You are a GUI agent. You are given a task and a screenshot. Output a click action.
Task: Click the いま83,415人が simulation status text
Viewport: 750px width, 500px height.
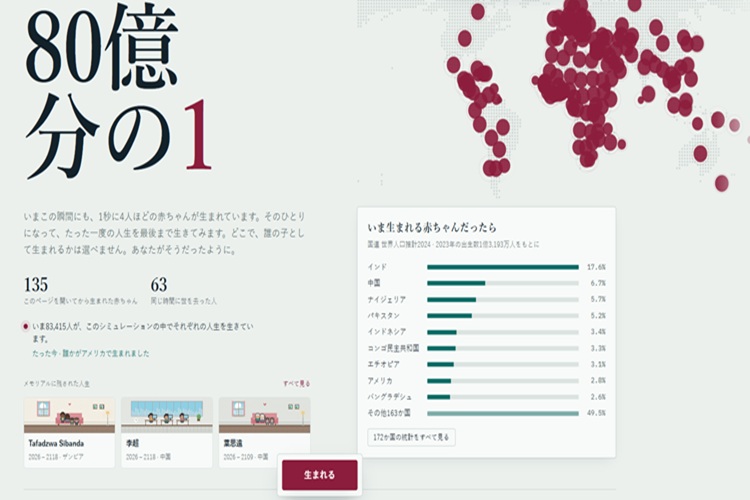pos(143,332)
